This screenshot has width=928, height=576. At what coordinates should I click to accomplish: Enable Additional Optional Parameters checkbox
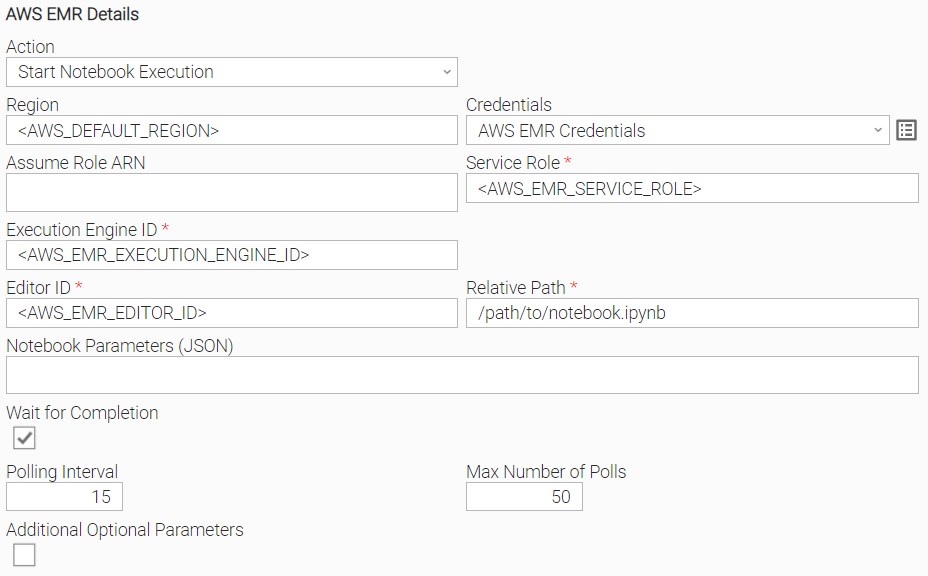point(24,555)
